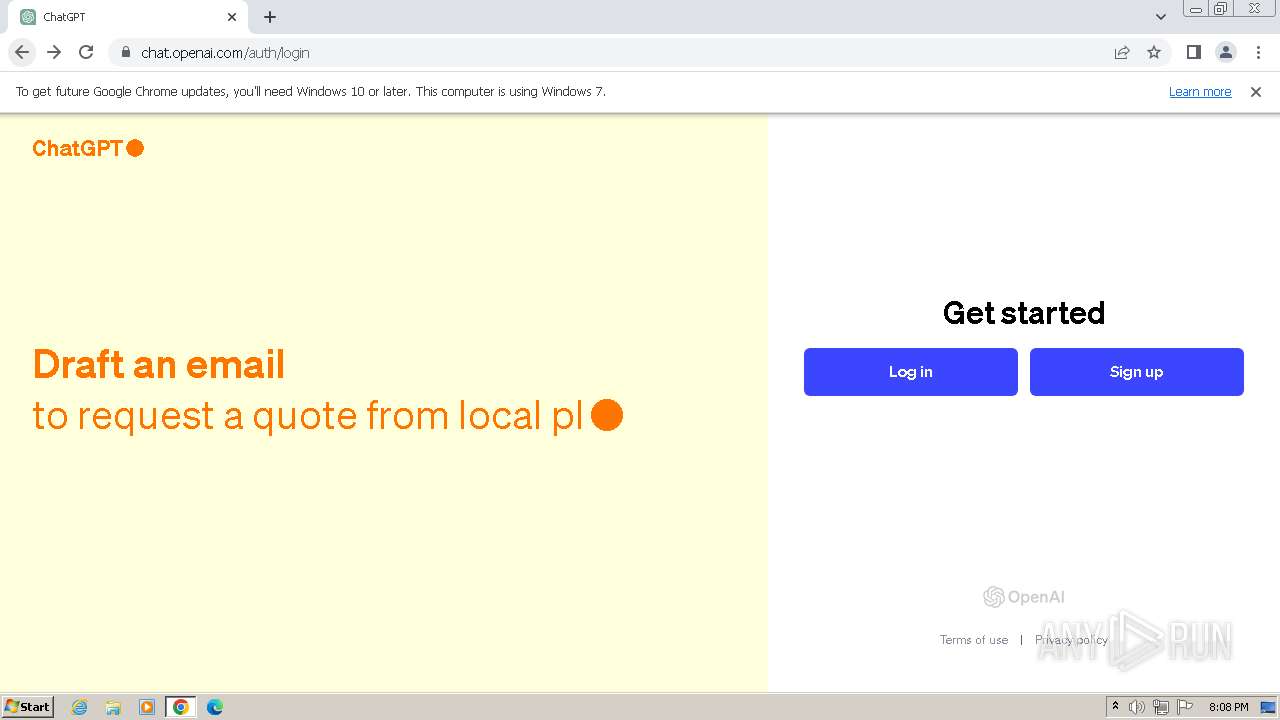Select the ChatGPT browser tab

tap(127, 17)
